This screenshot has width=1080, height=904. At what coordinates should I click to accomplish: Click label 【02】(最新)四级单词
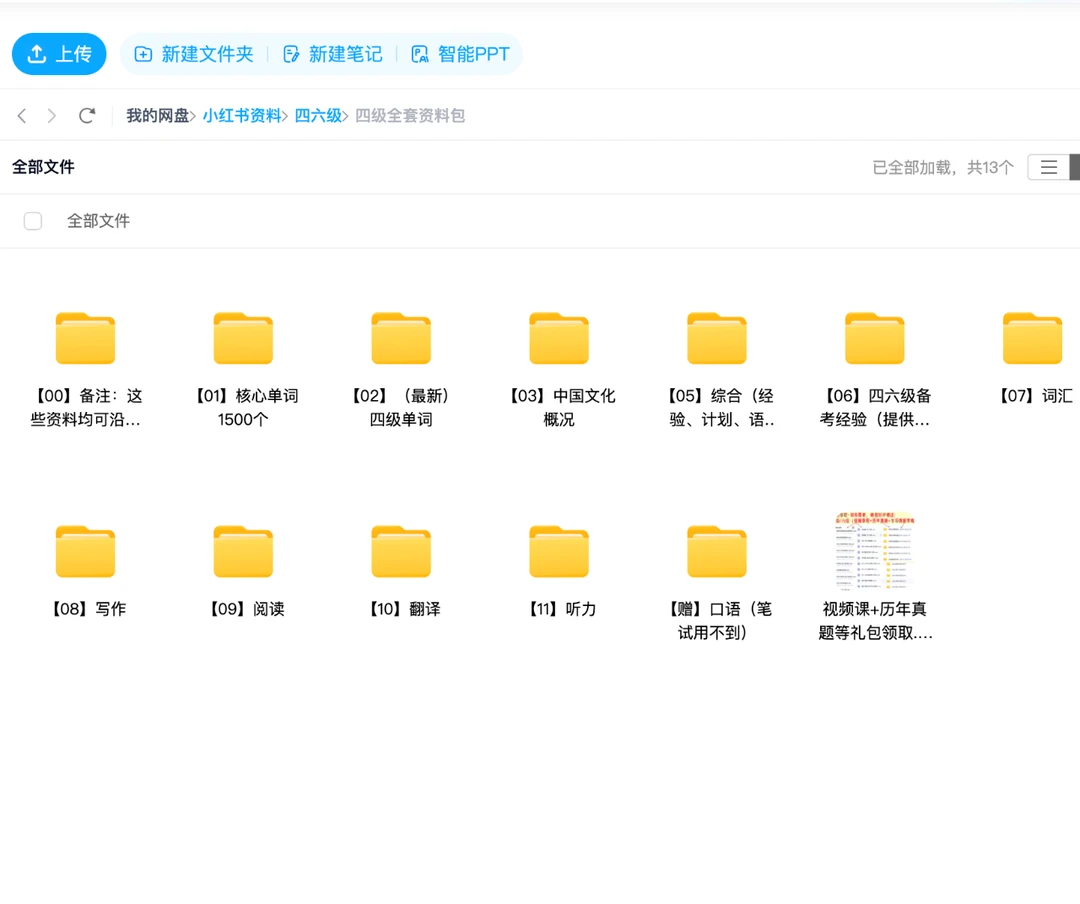401,407
